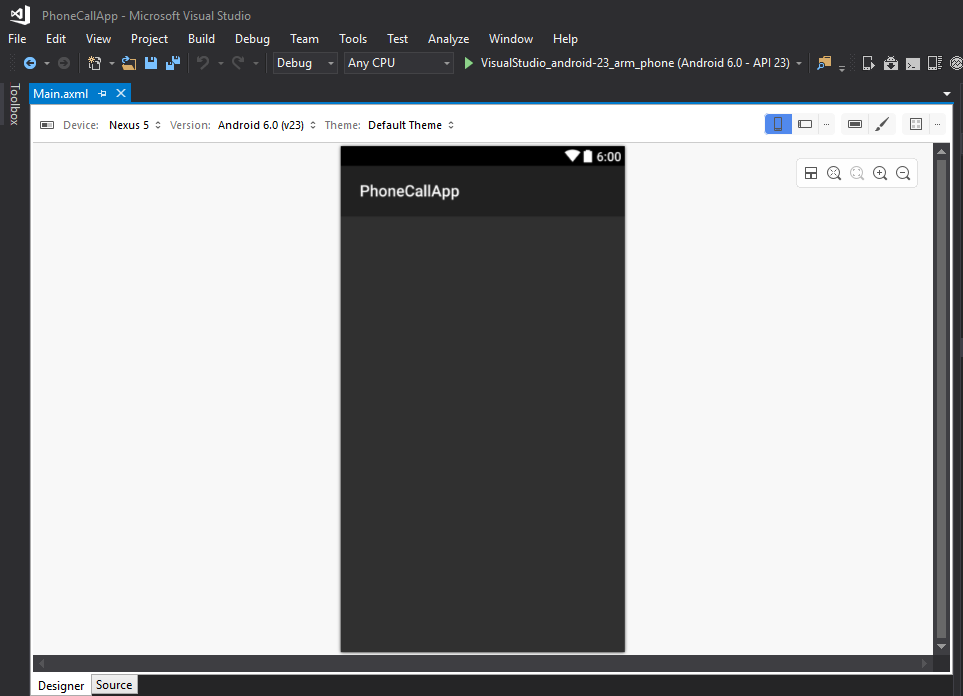Viewport: 963px width, 696px height.
Task: Open the Any CPU platform dropdown
Action: click(x=399, y=63)
